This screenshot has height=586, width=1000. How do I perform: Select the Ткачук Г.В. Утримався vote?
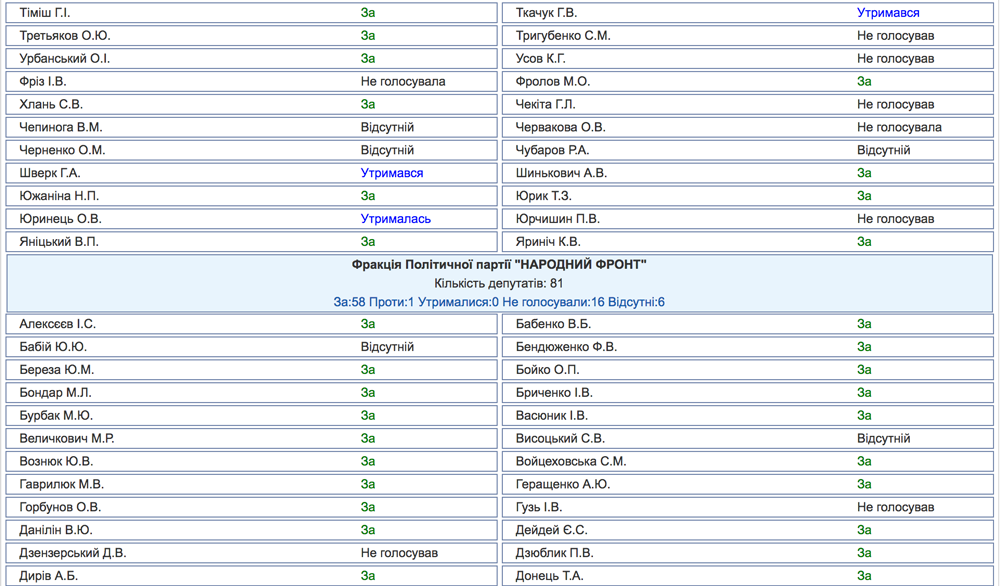pyautogui.click(x=888, y=13)
